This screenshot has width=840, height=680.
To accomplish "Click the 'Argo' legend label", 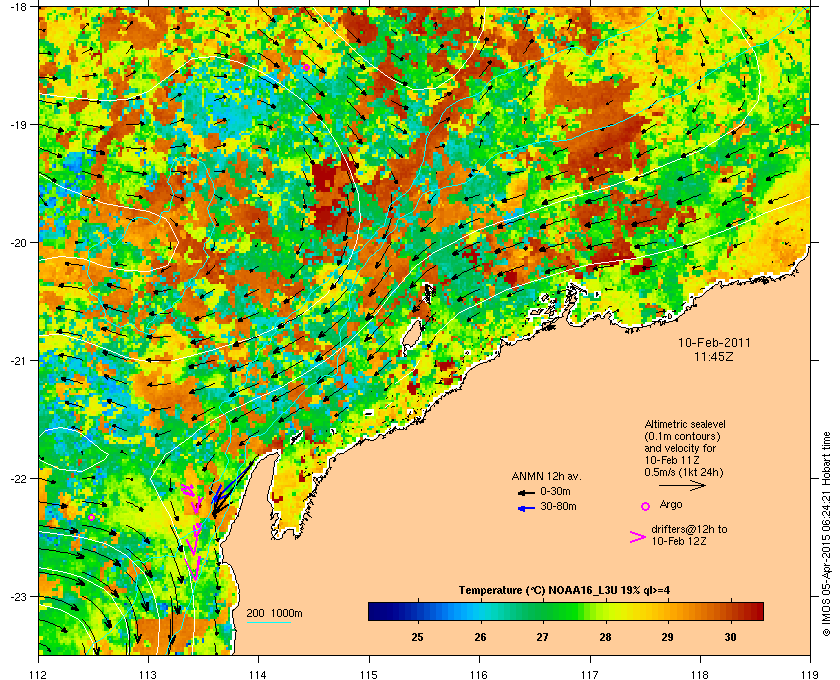I will 671,504.
